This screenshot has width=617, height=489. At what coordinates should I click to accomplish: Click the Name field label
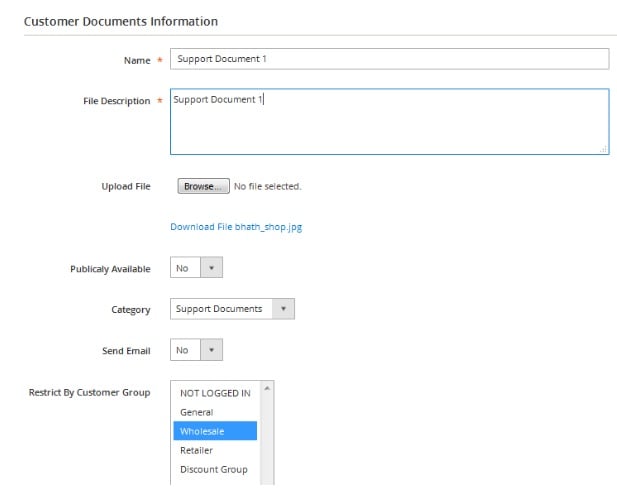(x=137, y=60)
